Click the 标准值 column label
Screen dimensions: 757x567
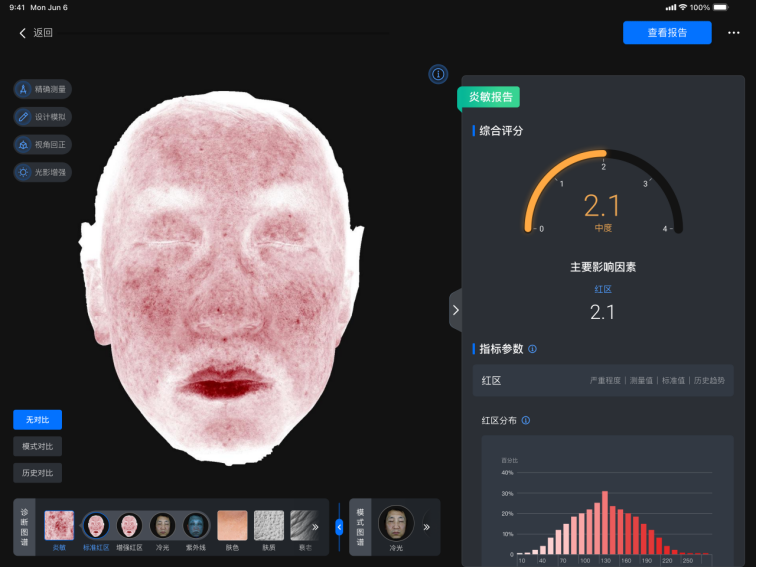click(x=673, y=381)
